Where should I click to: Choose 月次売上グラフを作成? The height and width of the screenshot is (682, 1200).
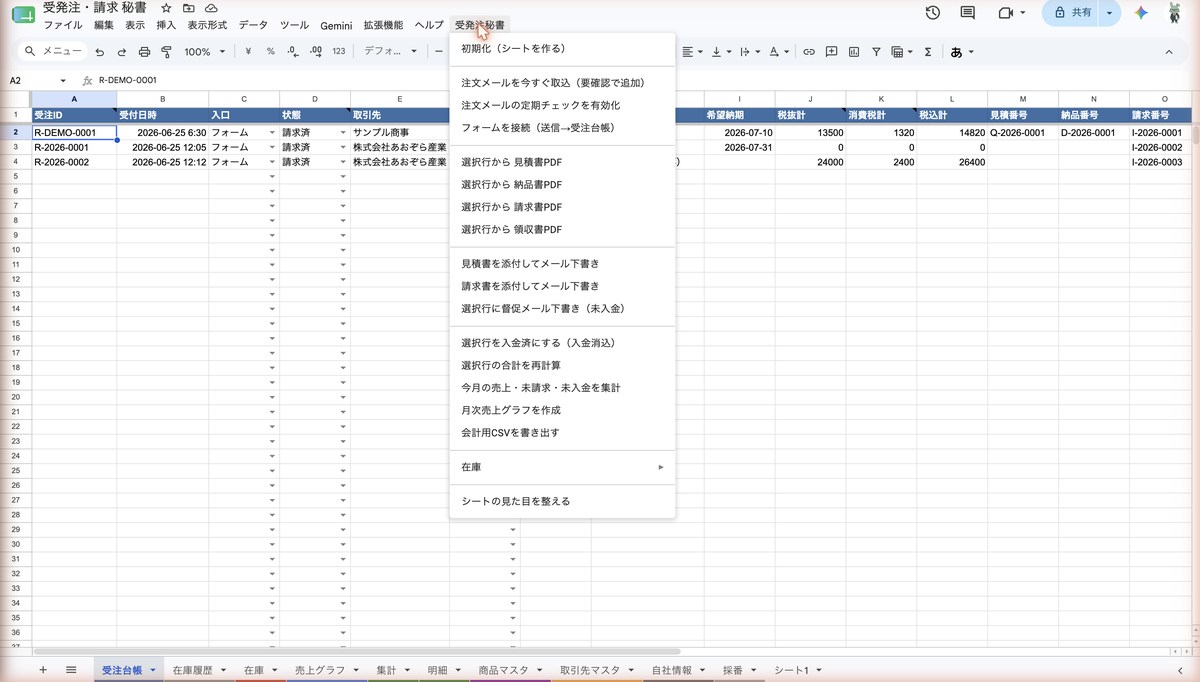pyautogui.click(x=562, y=410)
